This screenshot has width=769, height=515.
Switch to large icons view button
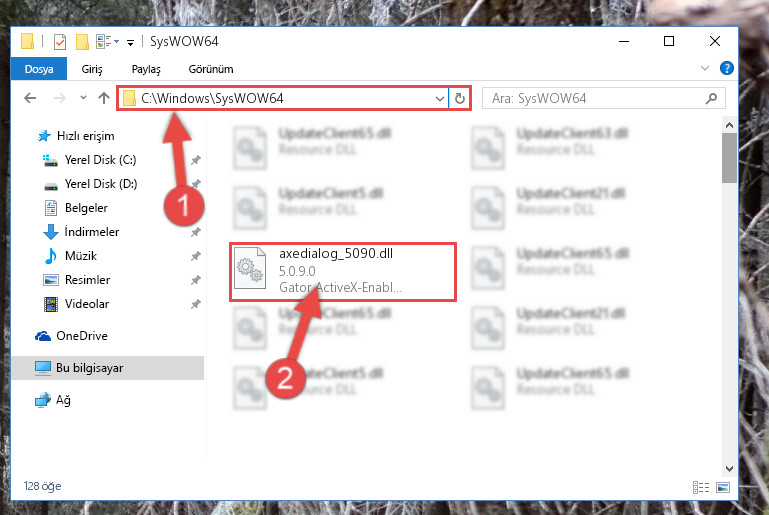pos(722,487)
